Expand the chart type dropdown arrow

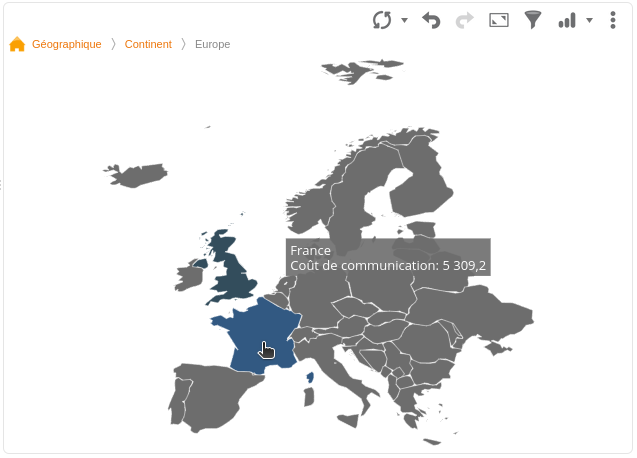click(589, 20)
